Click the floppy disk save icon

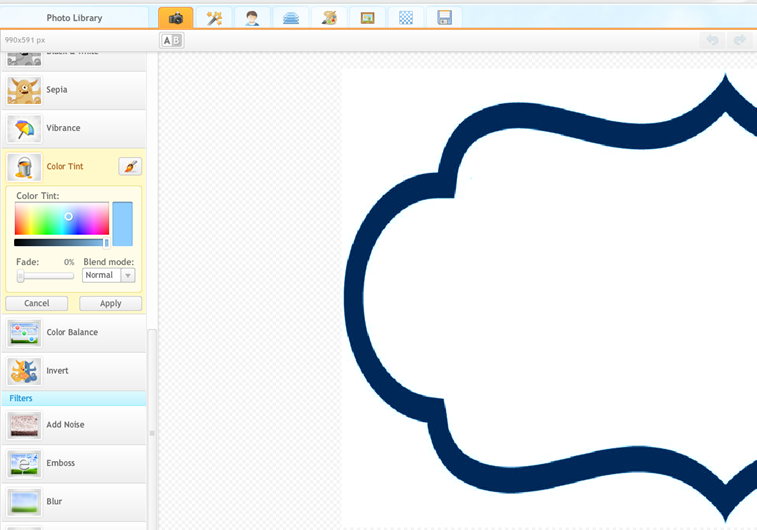444,18
